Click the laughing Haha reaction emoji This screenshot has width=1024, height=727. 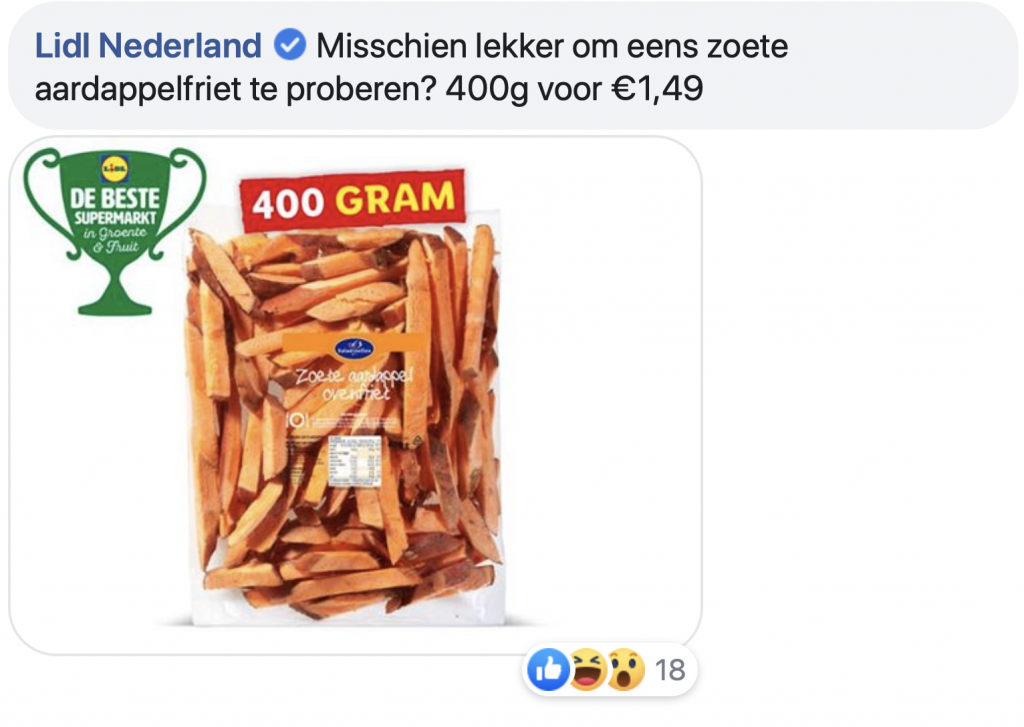pyautogui.click(x=587, y=669)
